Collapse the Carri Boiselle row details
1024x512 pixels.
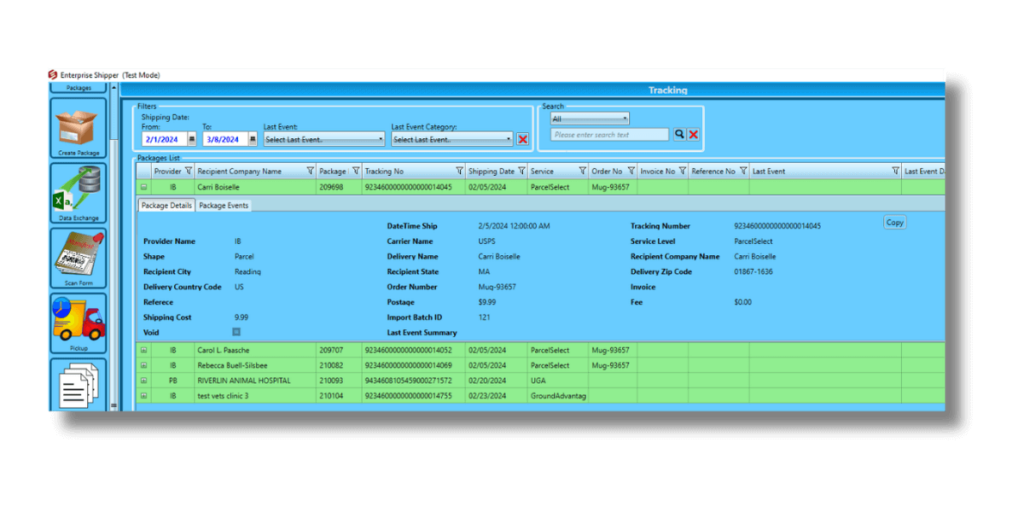tap(144, 187)
